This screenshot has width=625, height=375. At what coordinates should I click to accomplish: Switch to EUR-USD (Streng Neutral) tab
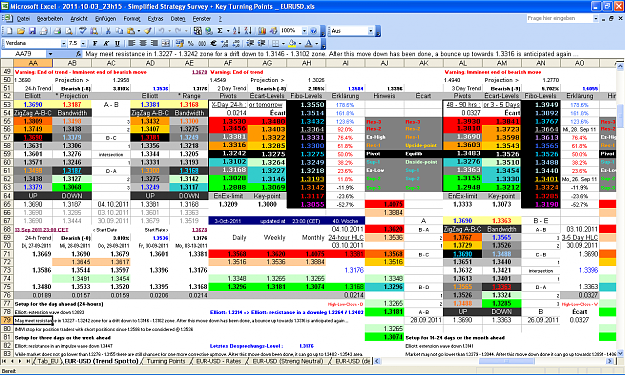(x=287, y=361)
